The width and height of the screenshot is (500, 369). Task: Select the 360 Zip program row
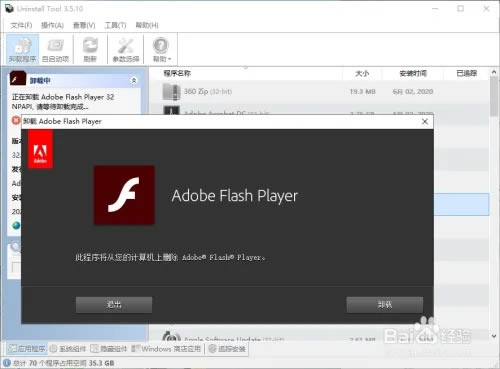(x=319, y=91)
